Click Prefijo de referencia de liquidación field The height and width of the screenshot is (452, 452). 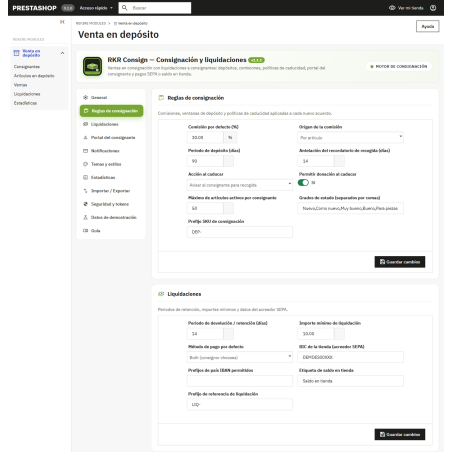click(240, 404)
